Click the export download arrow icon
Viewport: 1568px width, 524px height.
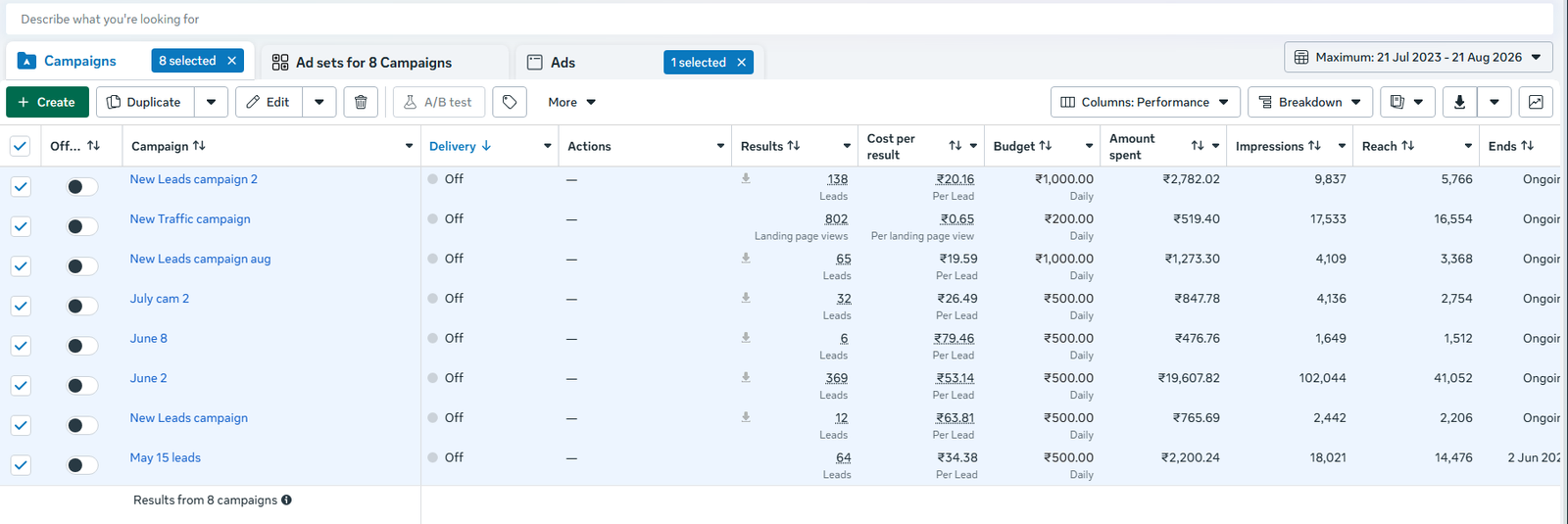pos(1459,102)
